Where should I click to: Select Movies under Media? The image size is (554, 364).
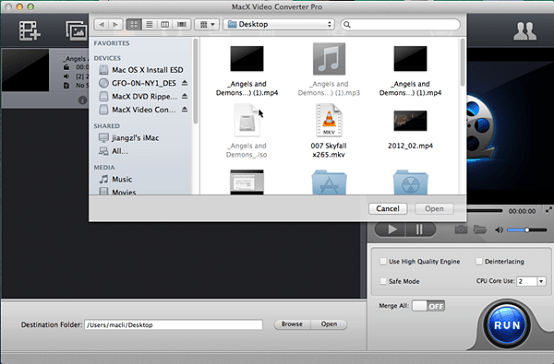(118, 192)
